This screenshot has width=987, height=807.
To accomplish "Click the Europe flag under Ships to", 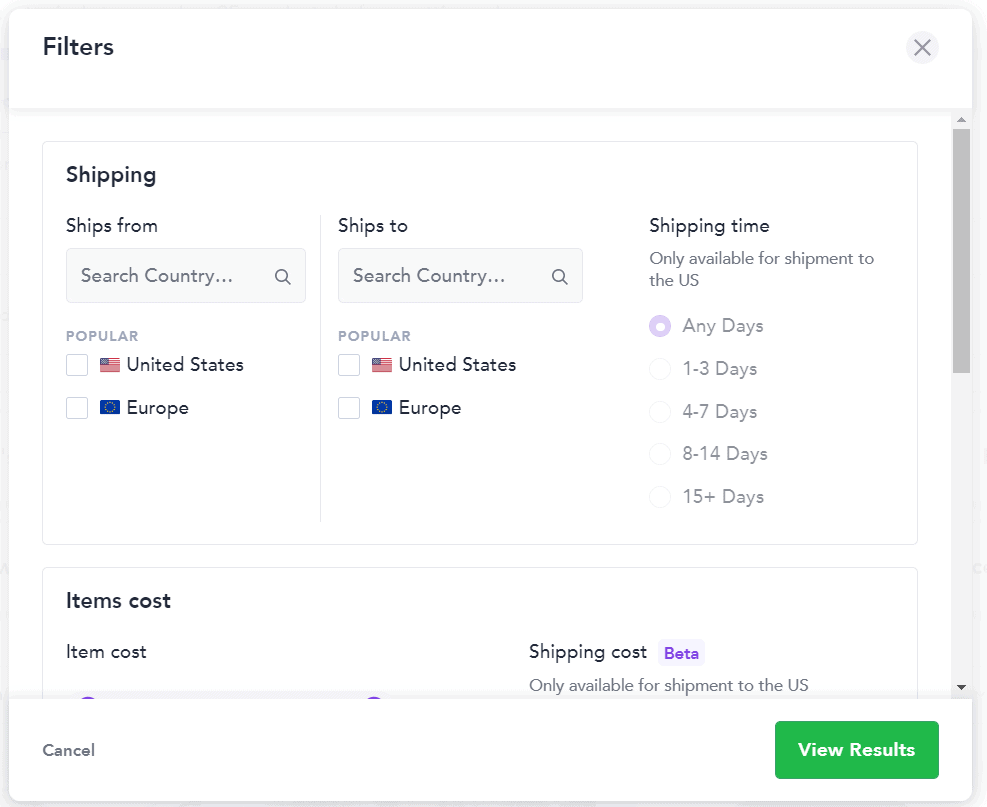I will pos(382,408).
